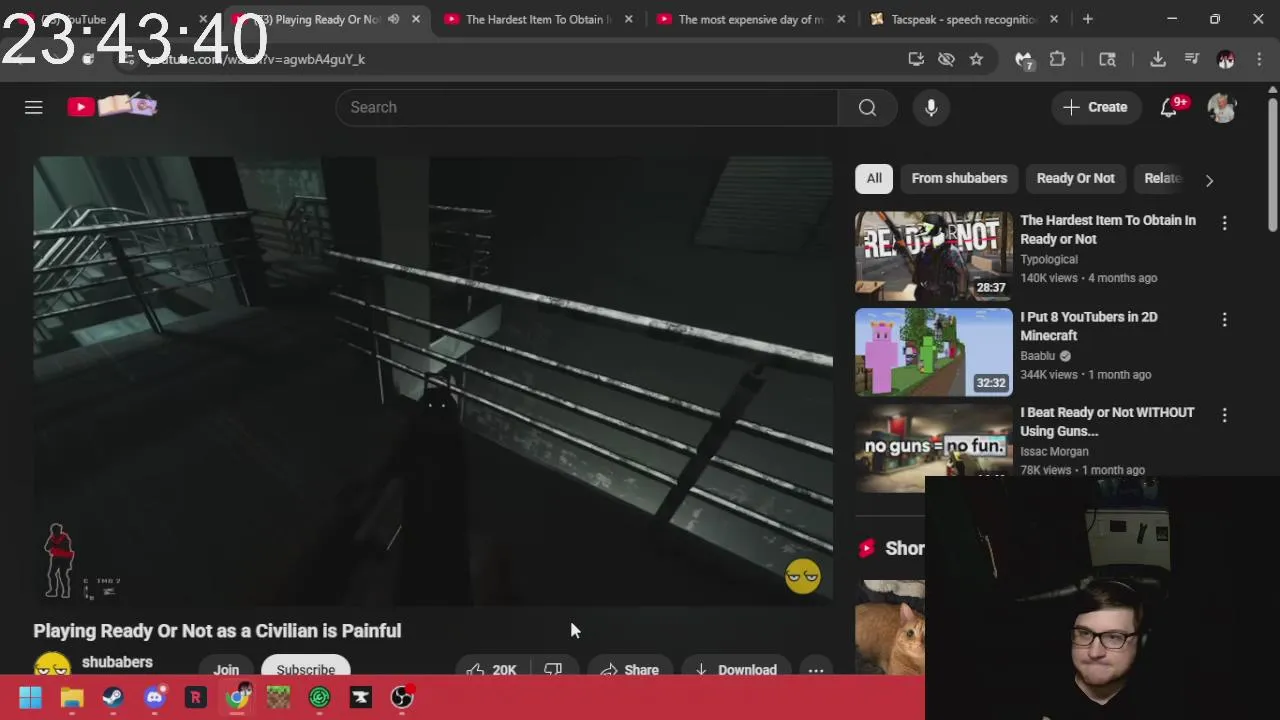Screen dimensions: 1280x720
Task: Click the channel watermark in video corner
Action: [x=803, y=576]
